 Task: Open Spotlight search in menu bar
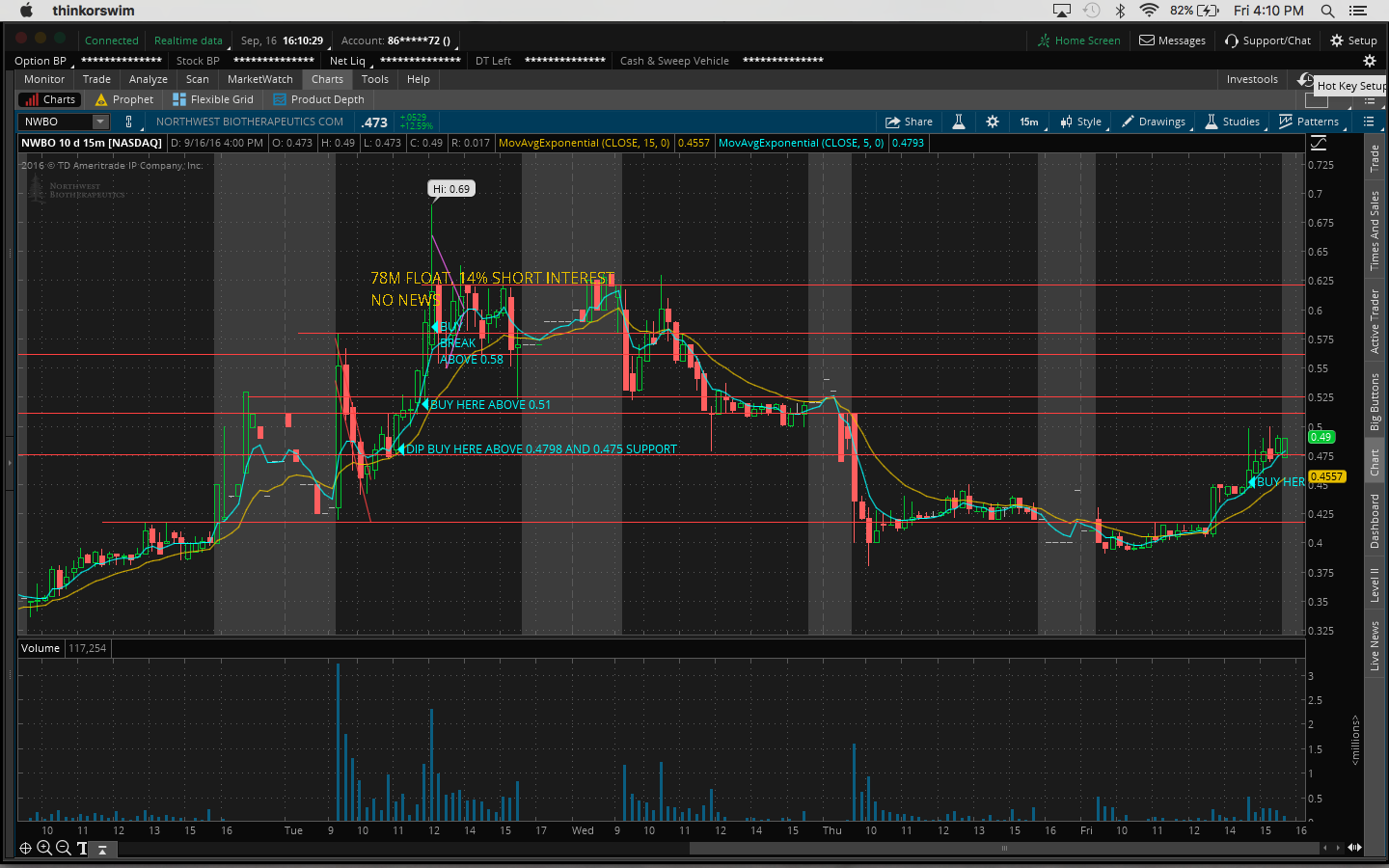(1327, 11)
